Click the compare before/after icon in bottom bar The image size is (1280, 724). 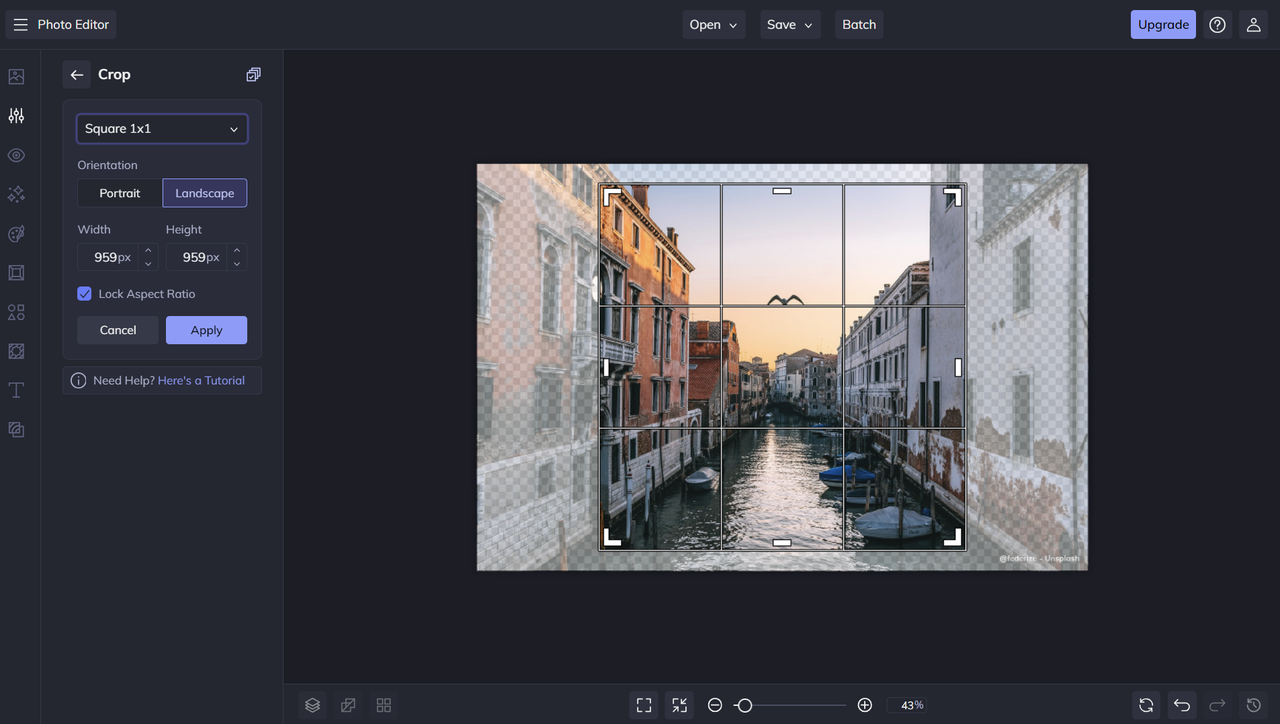[348, 705]
